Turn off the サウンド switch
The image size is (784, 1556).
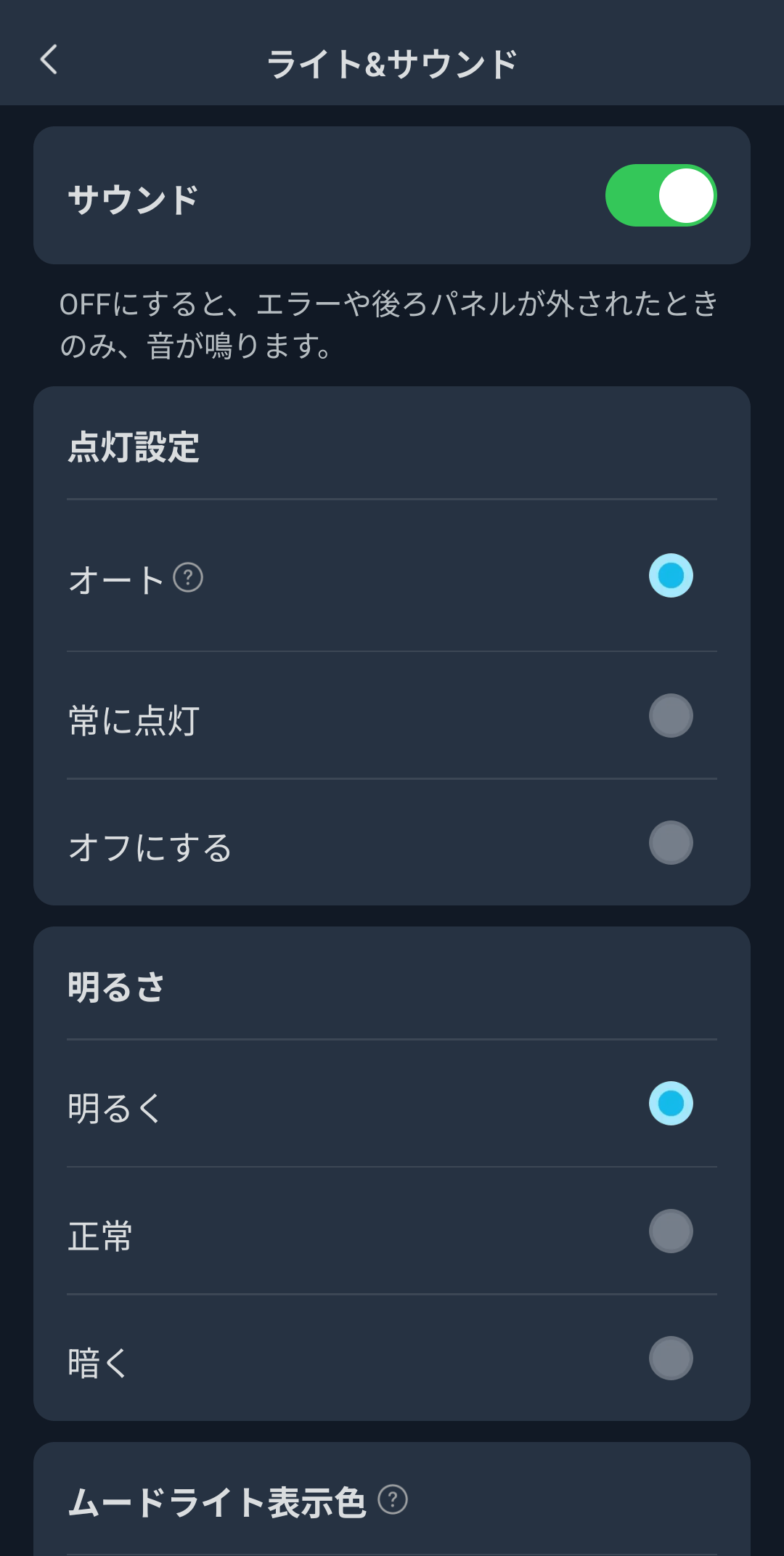click(x=661, y=195)
